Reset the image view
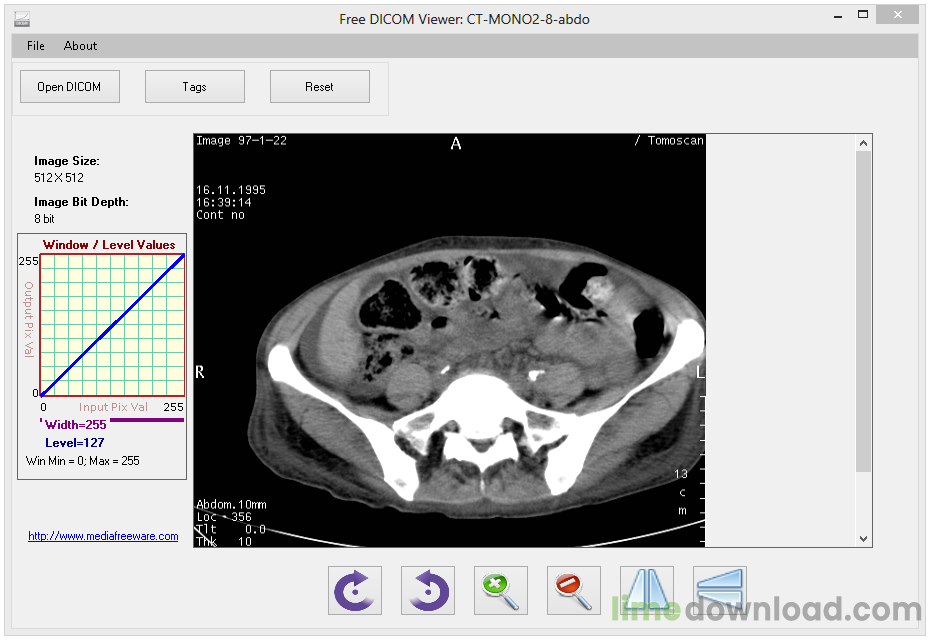 [319, 86]
